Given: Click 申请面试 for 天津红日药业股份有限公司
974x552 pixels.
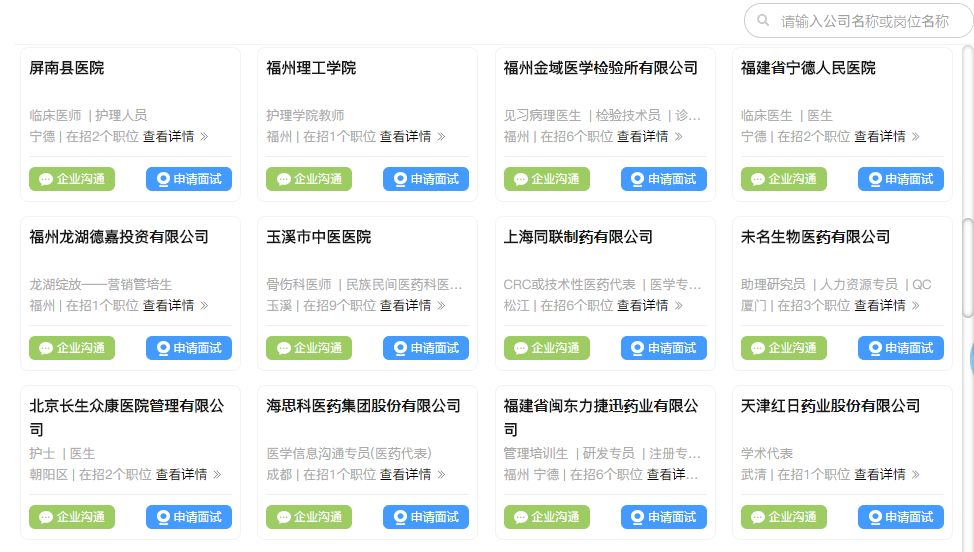Looking at the screenshot, I should [901, 517].
